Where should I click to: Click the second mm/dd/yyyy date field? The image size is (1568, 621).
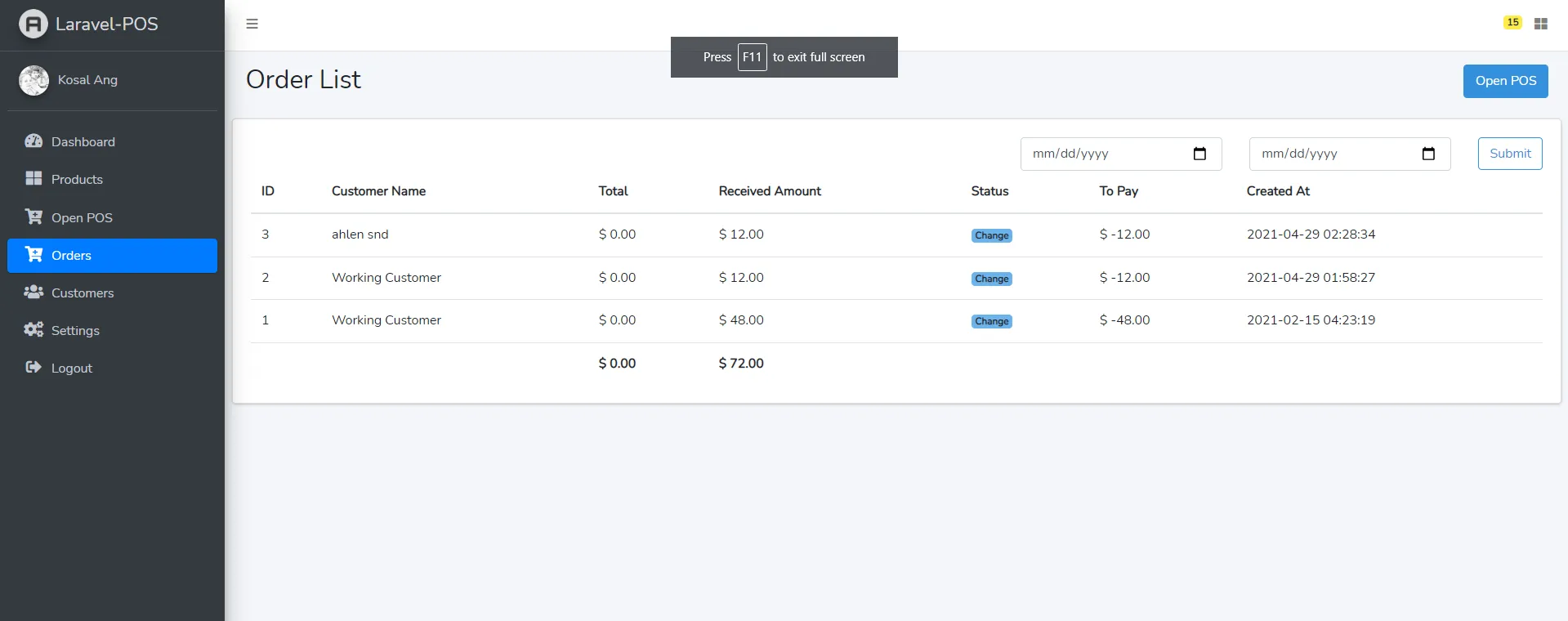click(x=1350, y=154)
